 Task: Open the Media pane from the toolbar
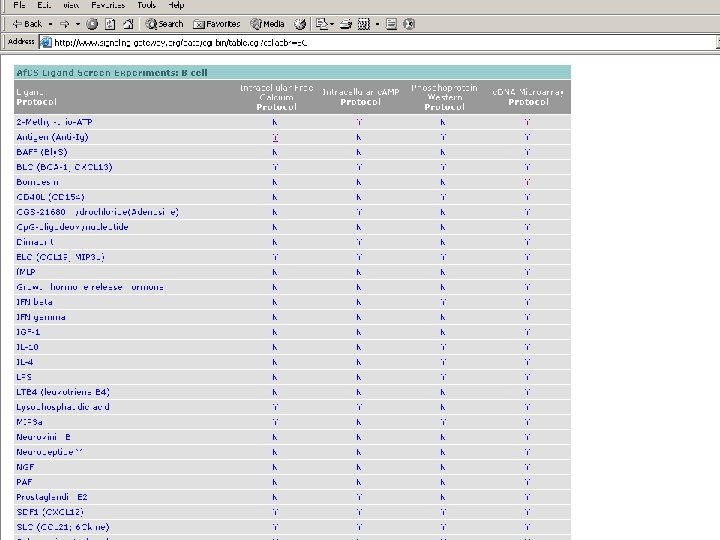pos(267,24)
